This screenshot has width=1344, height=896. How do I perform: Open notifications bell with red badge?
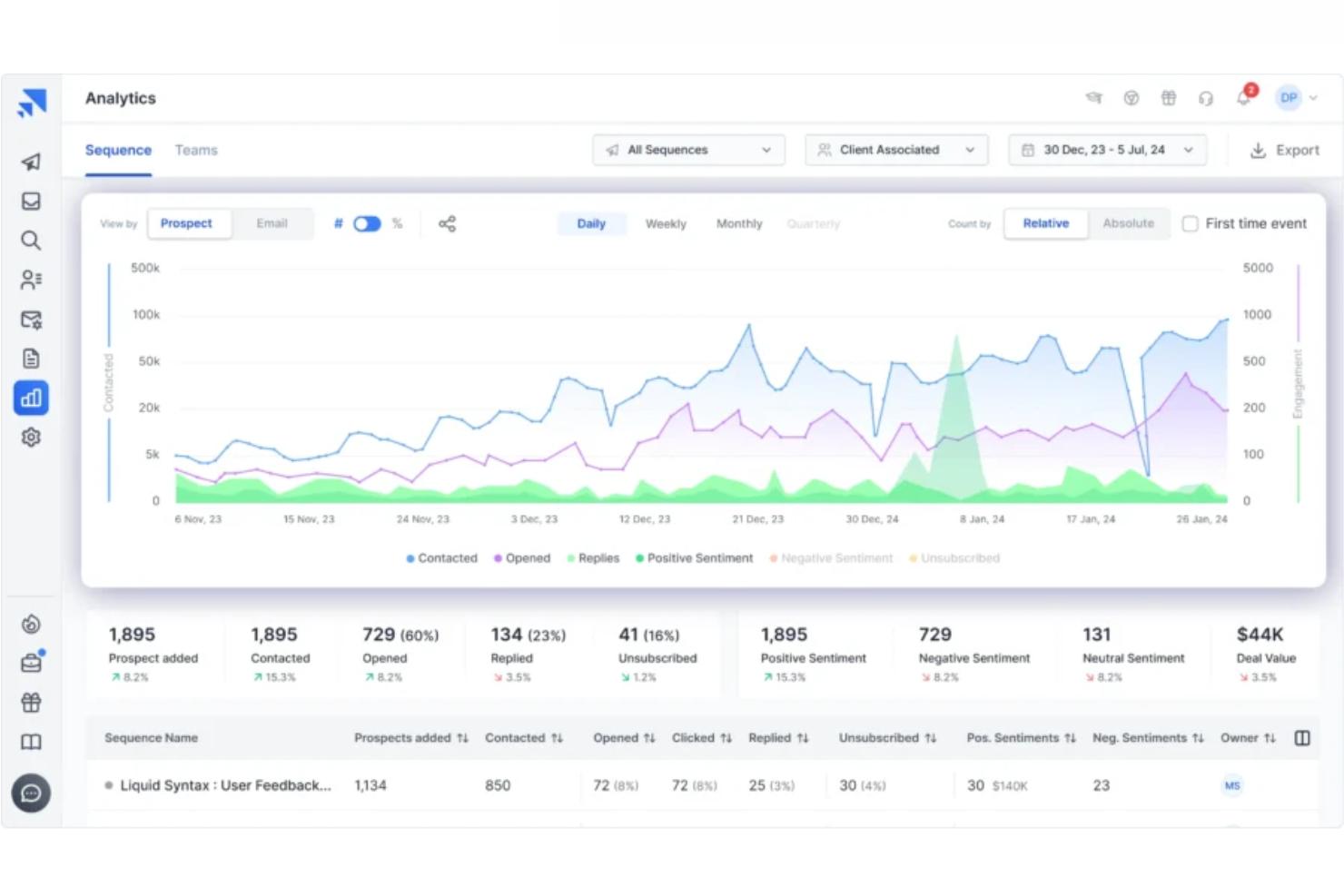[x=1243, y=97]
